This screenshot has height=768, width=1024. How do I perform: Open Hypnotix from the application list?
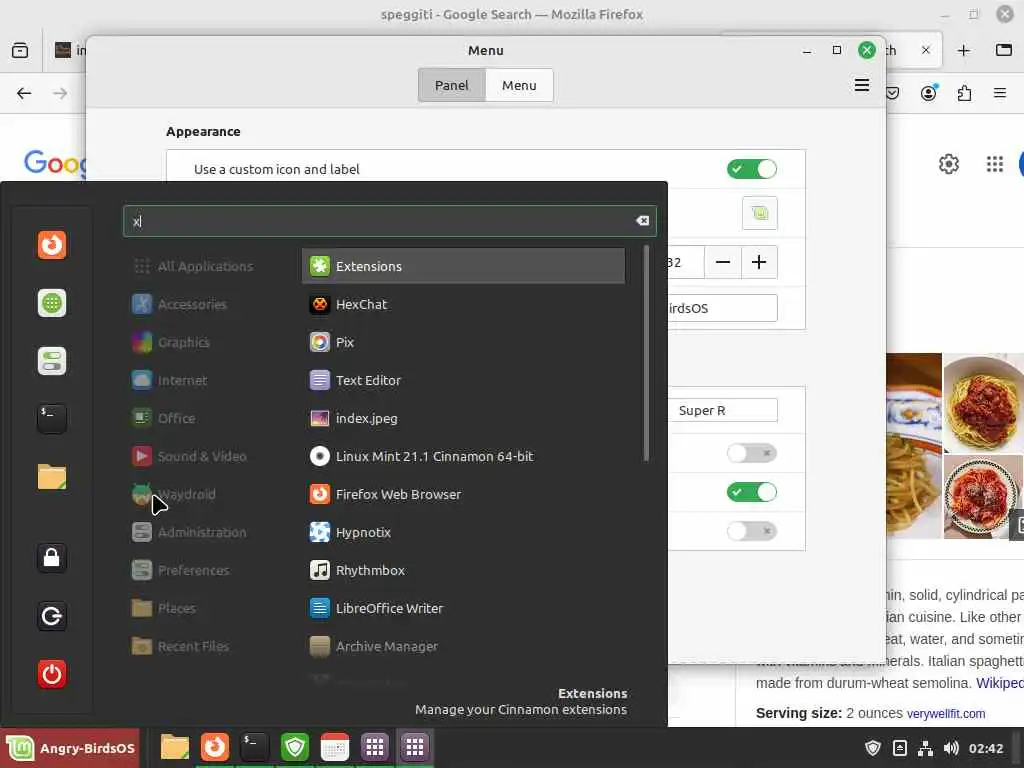click(463, 532)
